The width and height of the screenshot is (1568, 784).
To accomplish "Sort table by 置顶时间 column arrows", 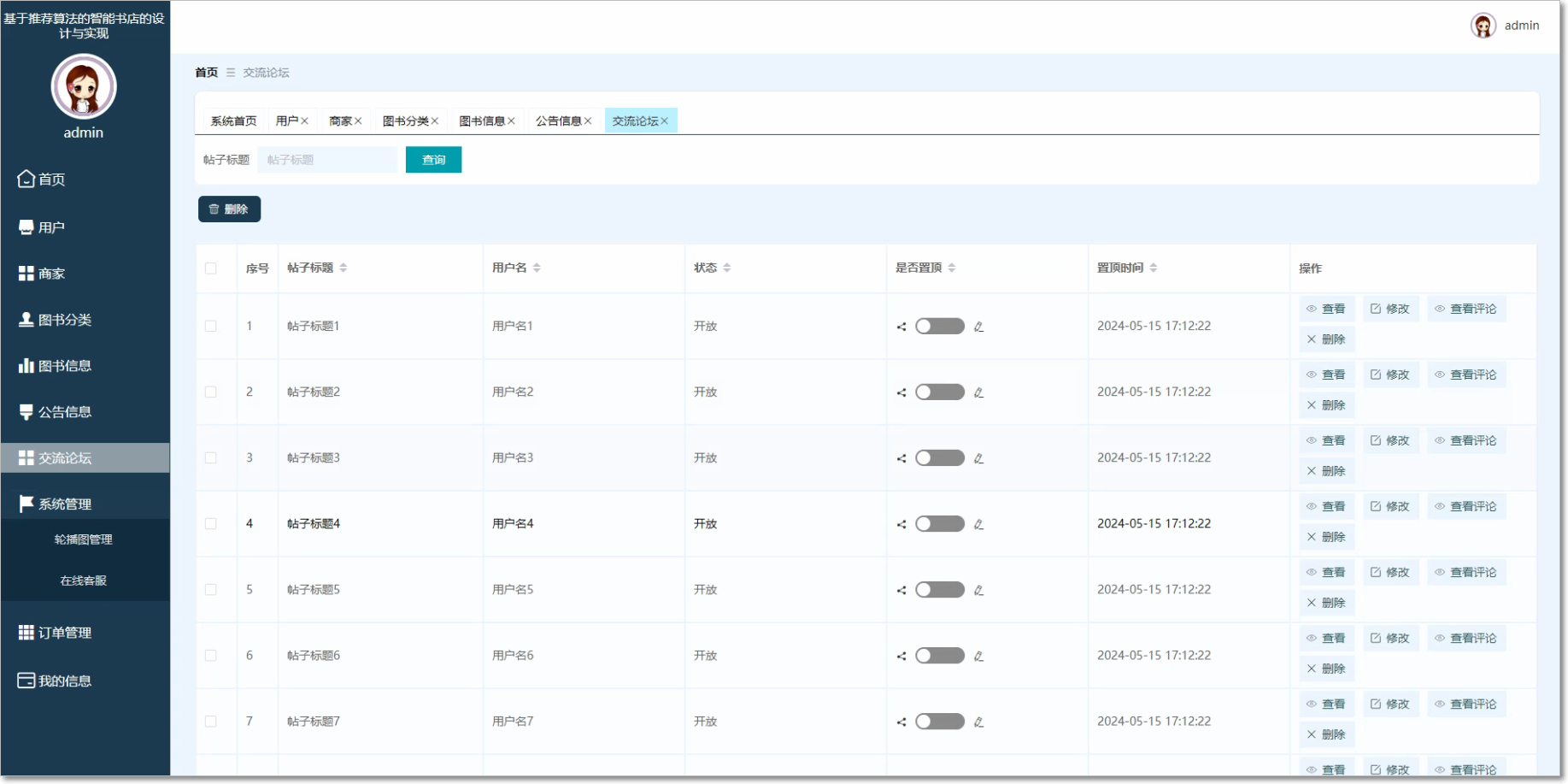I will pos(1154,268).
